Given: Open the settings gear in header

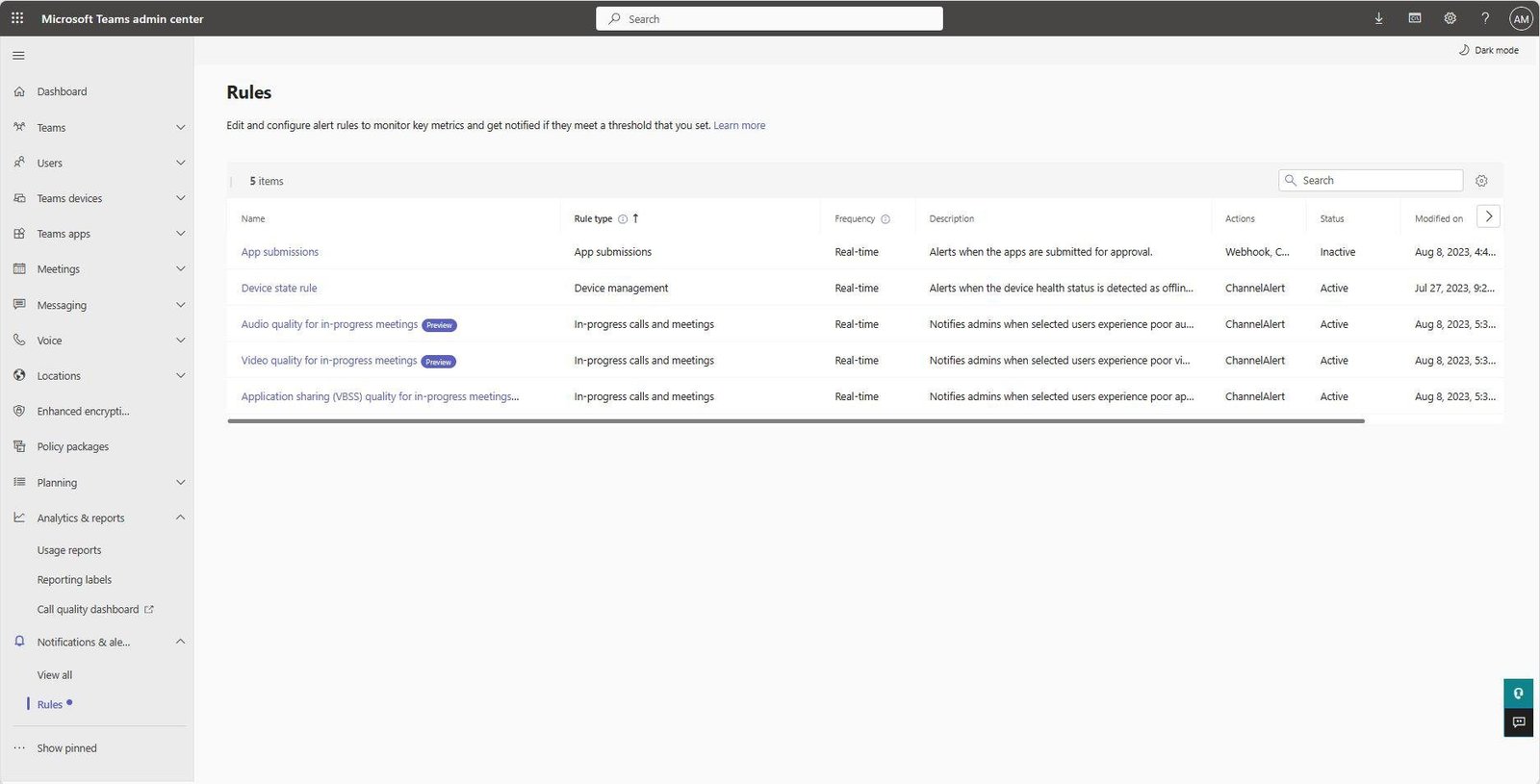Looking at the screenshot, I should pyautogui.click(x=1450, y=18).
